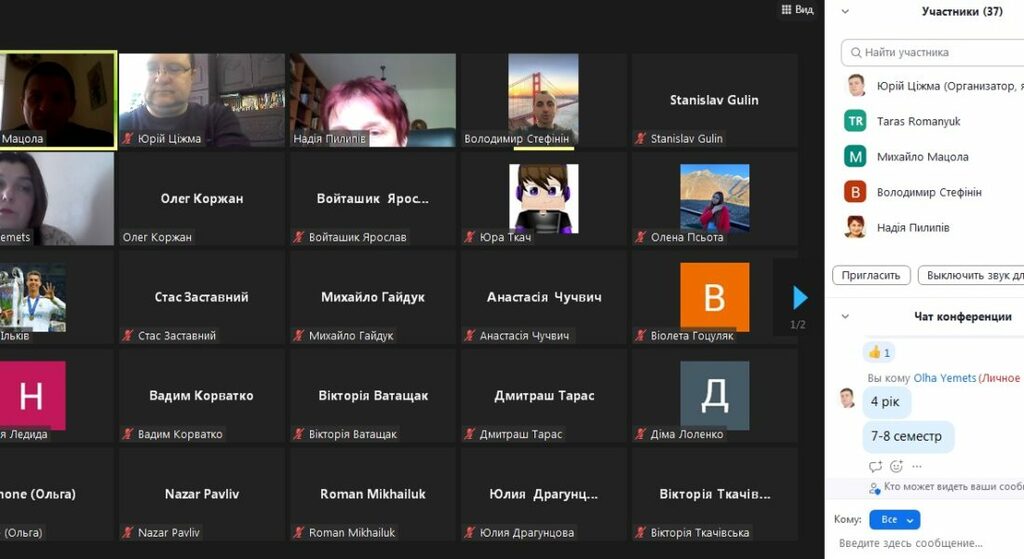
Task: Collapse the Чат конференции chat panel
Action: (x=845, y=316)
